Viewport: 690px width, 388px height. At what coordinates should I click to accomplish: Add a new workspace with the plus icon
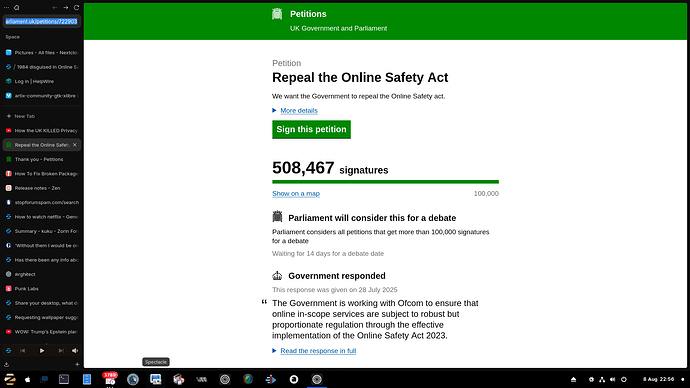[77, 364]
